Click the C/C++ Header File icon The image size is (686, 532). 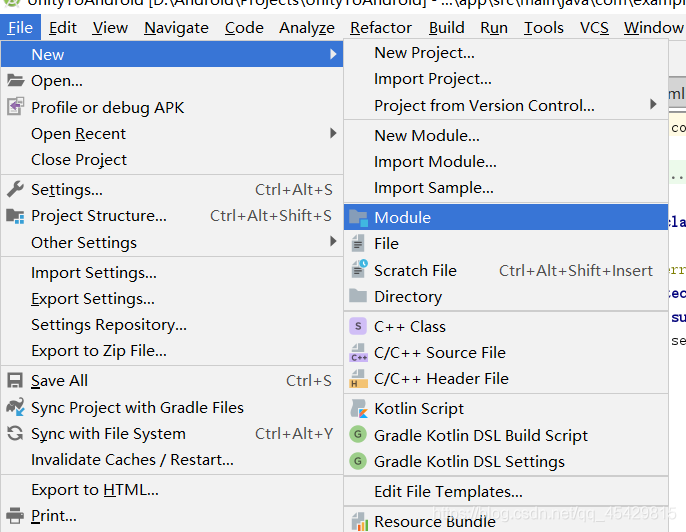click(358, 379)
